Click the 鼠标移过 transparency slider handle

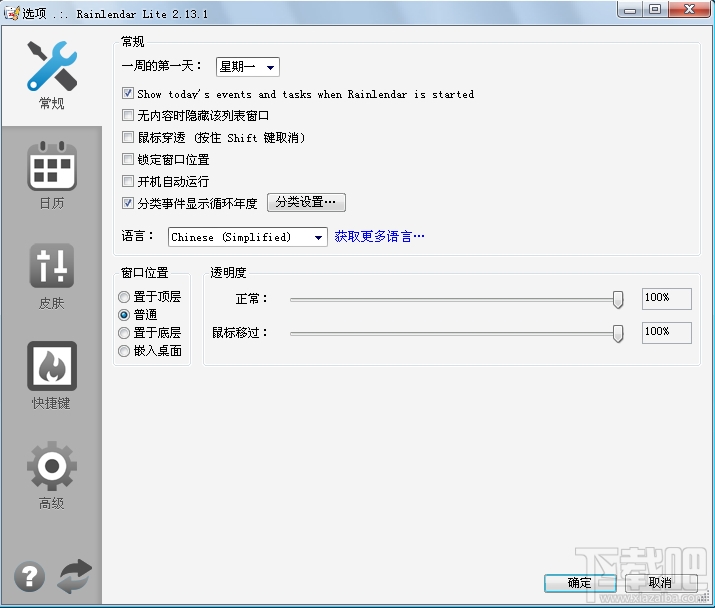[x=618, y=333]
